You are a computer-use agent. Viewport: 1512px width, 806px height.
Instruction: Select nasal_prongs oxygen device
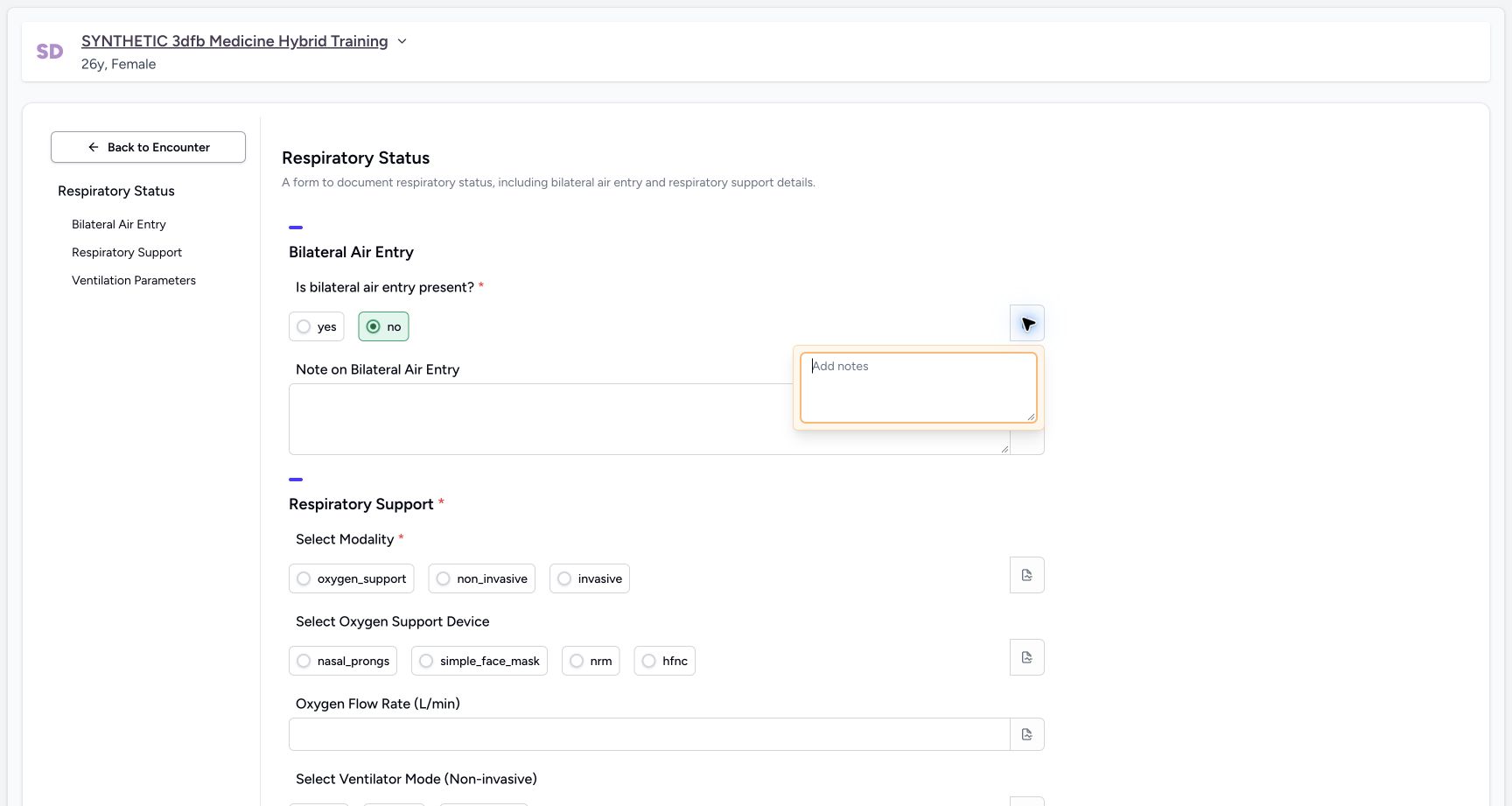343,661
